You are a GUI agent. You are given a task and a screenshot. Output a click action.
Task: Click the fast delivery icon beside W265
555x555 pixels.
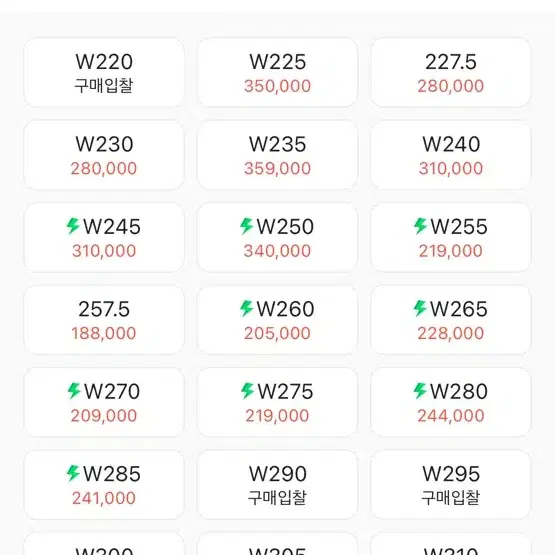420,308
